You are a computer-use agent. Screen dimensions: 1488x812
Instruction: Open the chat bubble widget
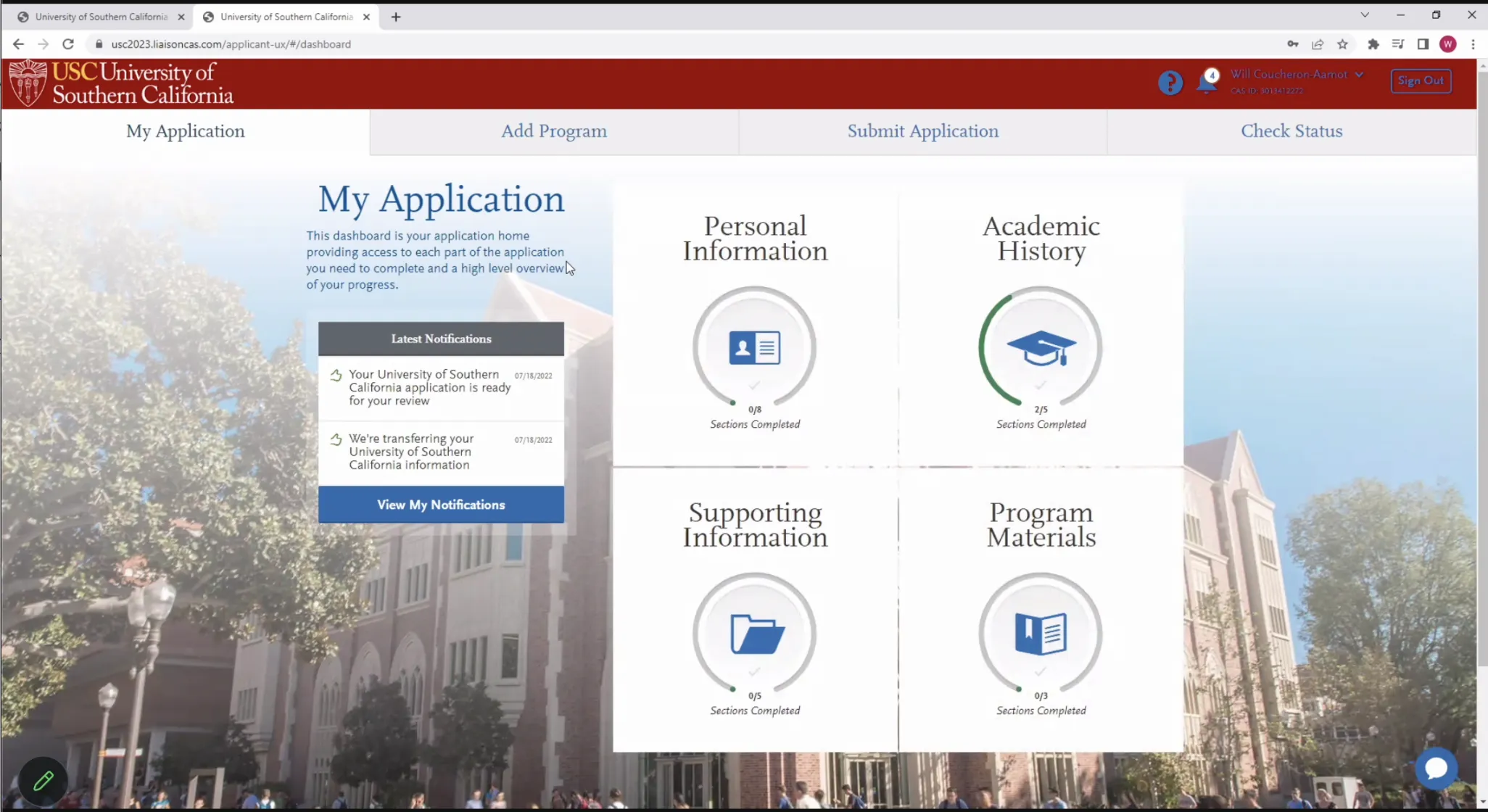[1436, 768]
